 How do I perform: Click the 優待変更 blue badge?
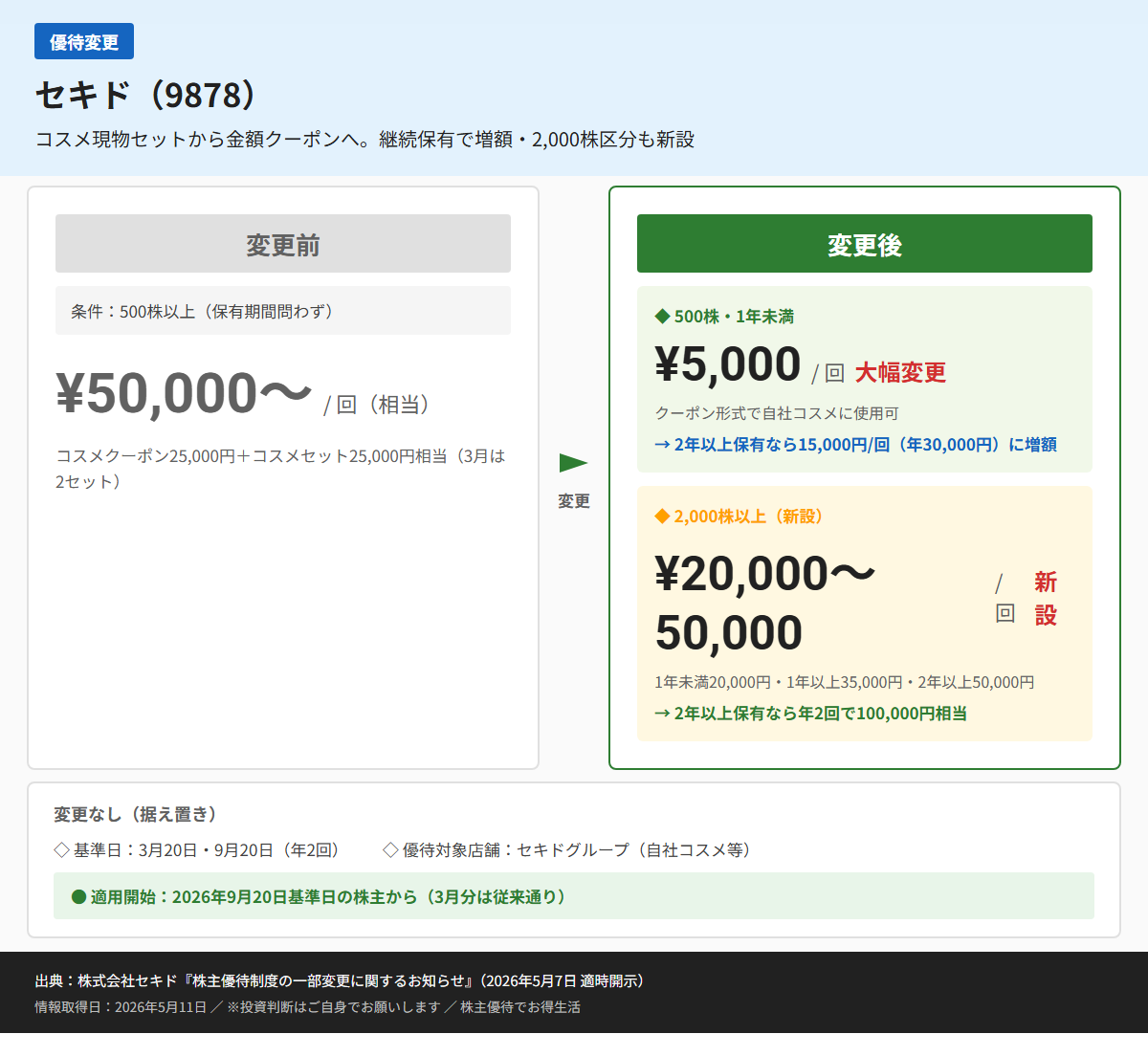coord(84,42)
